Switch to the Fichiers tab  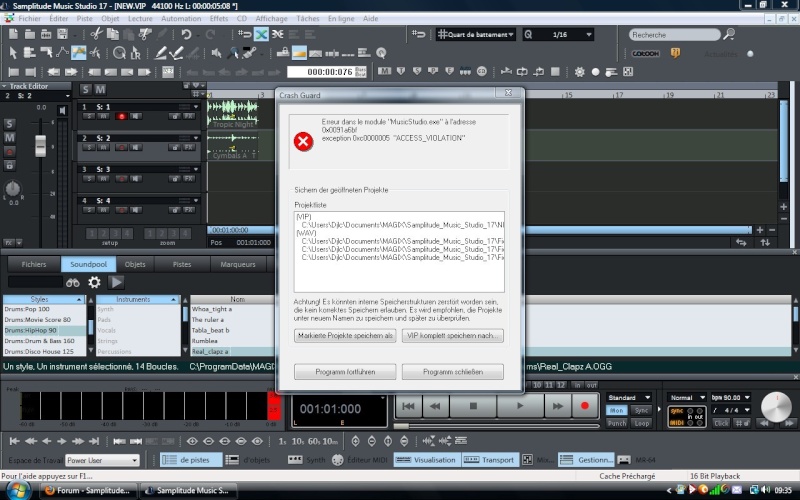click(x=34, y=264)
